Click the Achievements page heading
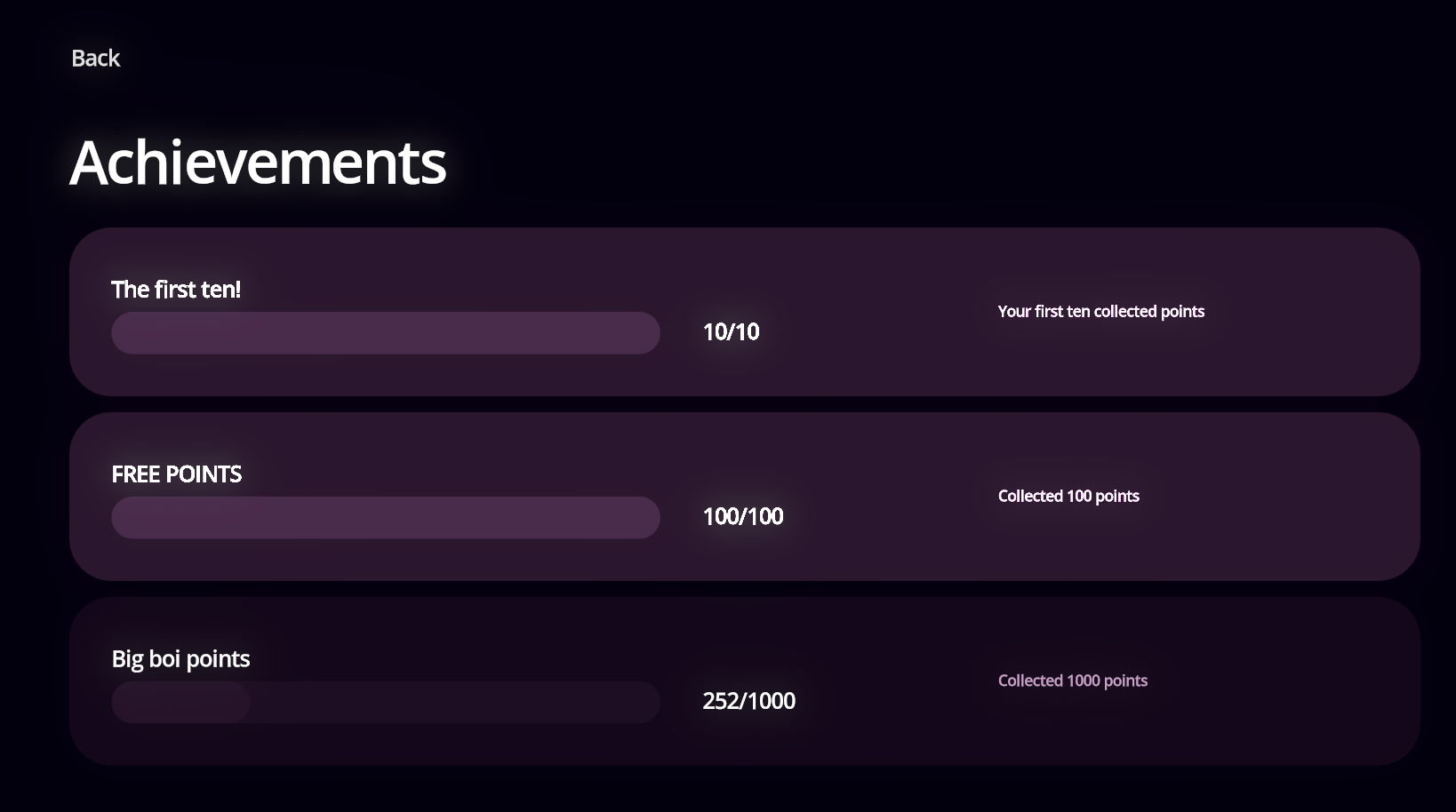This screenshot has width=1456, height=812. pos(258,163)
